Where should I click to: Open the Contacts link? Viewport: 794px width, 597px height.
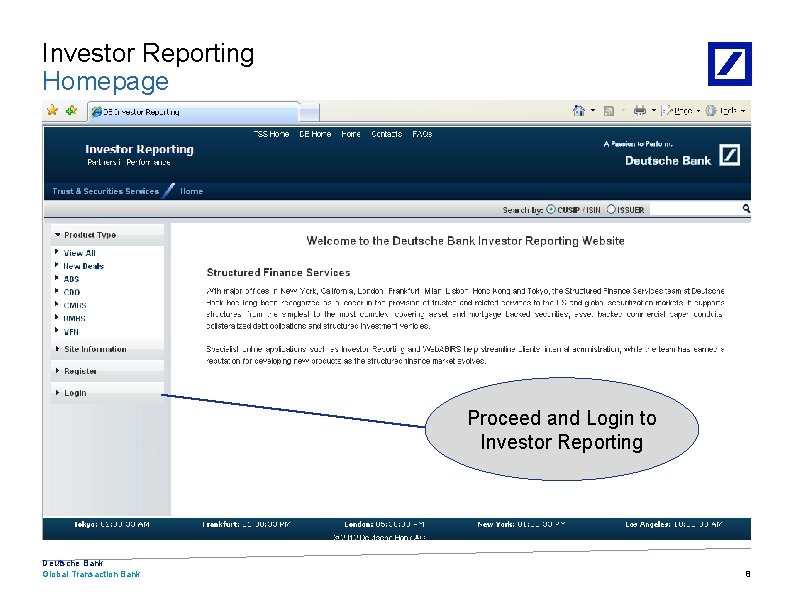pyautogui.click(x=386, y=134)
